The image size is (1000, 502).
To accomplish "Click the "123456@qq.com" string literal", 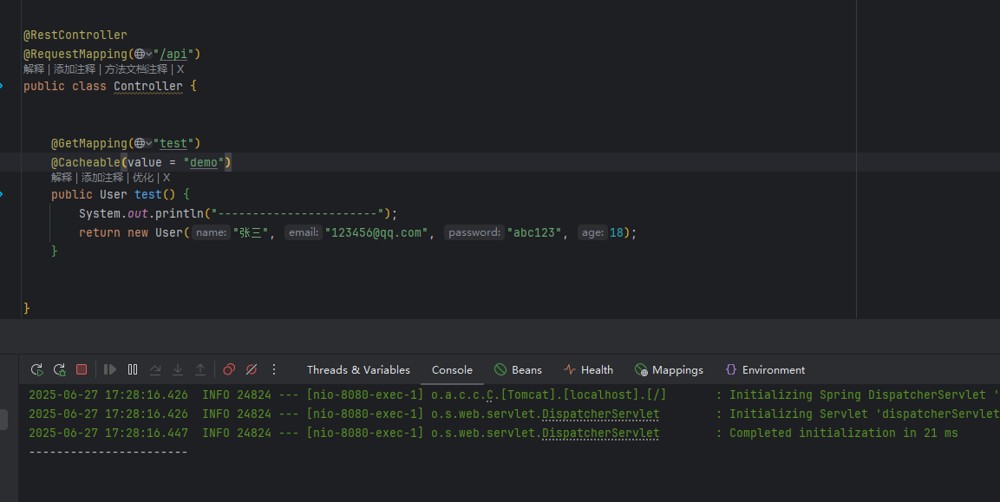I will pos(376,233).
